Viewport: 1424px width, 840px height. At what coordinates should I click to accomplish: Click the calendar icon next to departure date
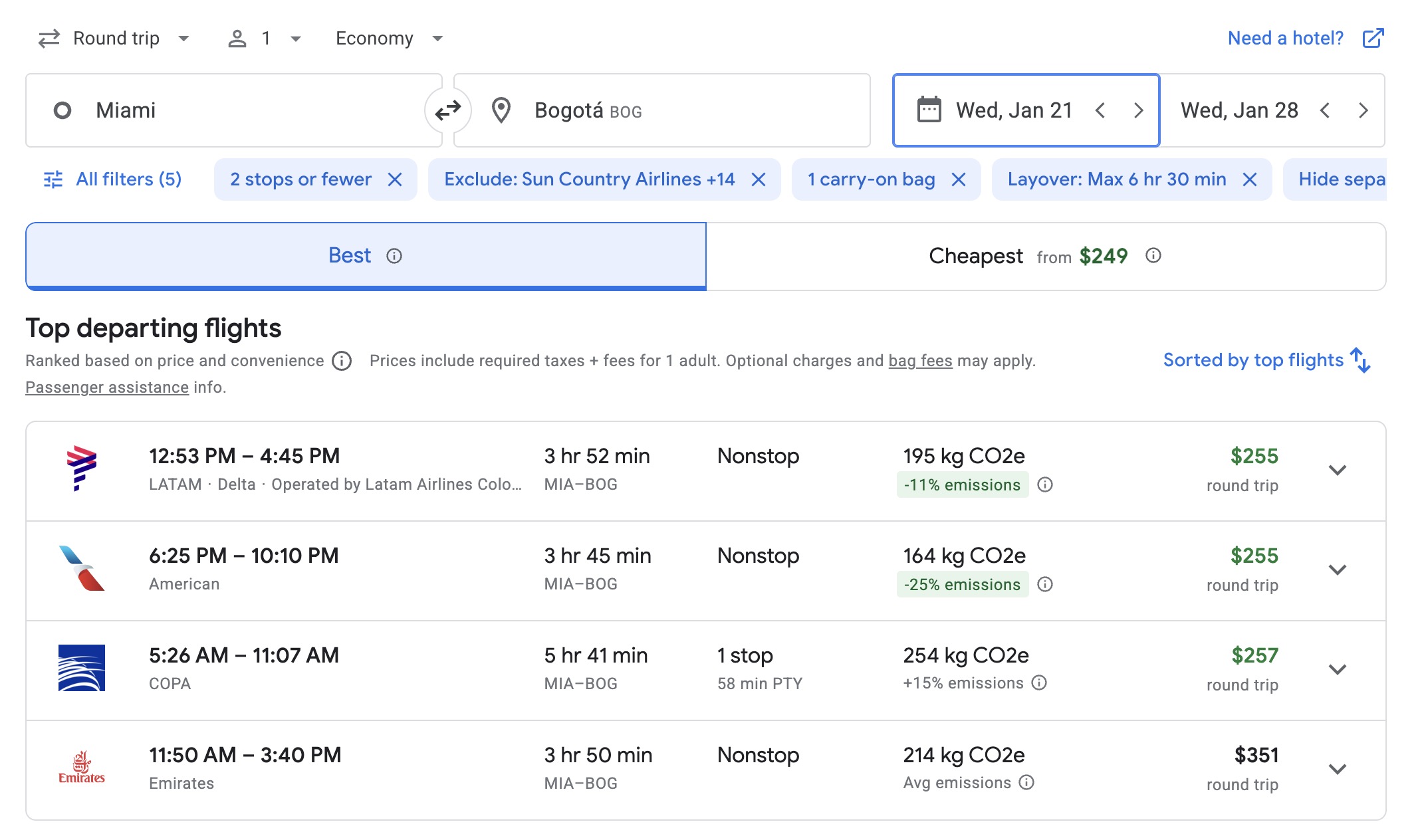tap(930, 110)
